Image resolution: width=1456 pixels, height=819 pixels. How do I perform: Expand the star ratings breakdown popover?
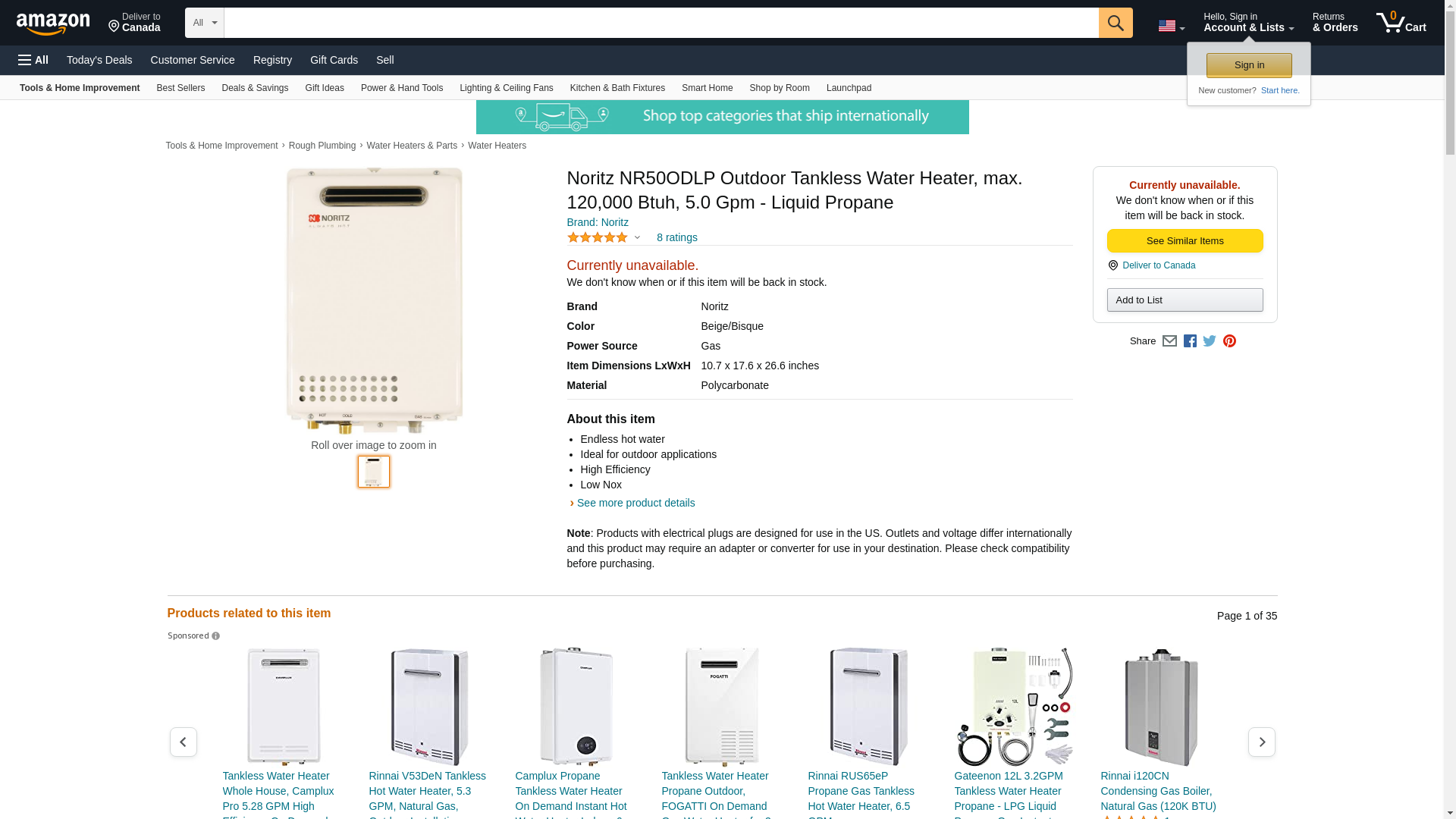(x=637, y=238)
